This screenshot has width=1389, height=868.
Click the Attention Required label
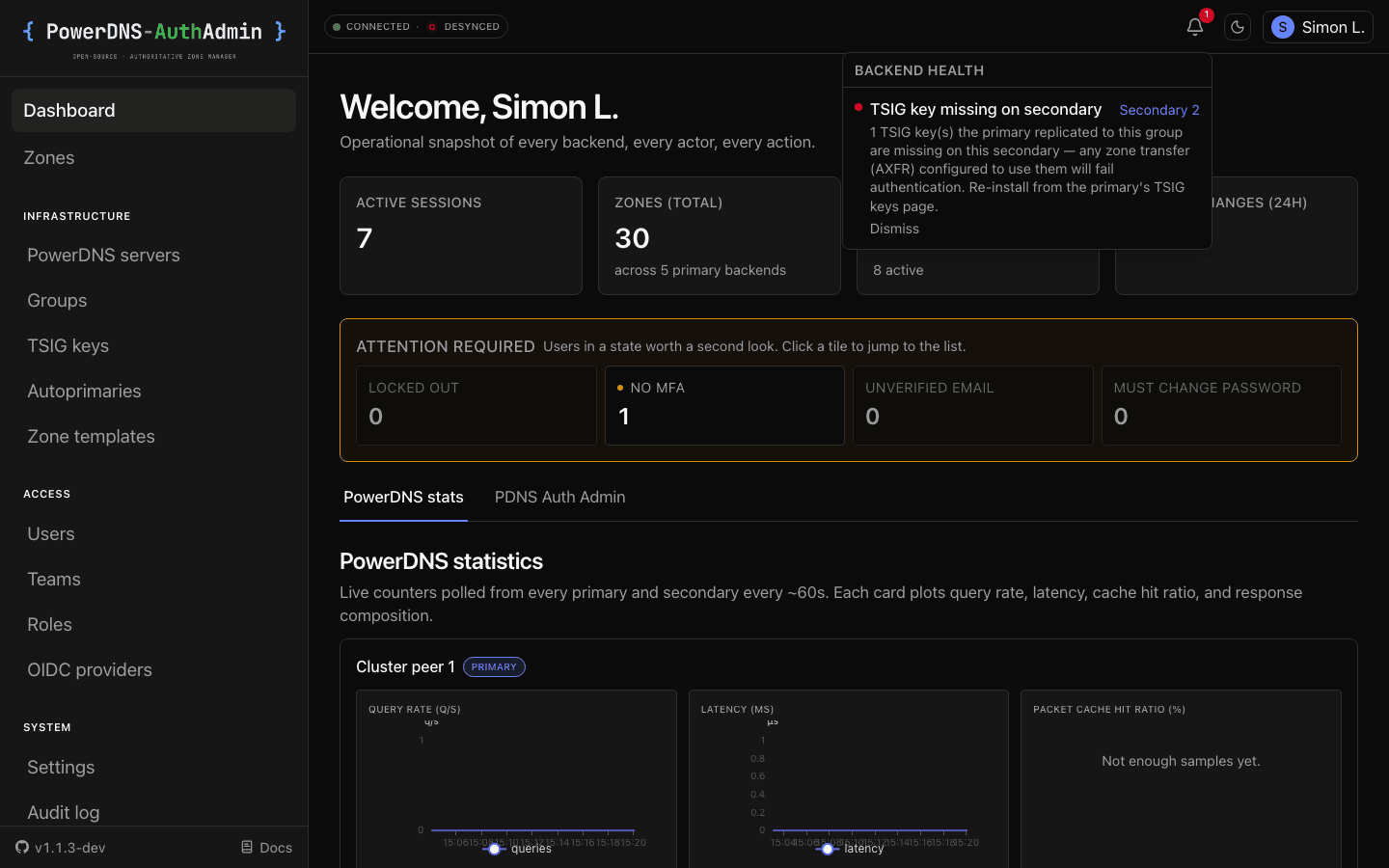pyautogui.click(x=446, y=346)
